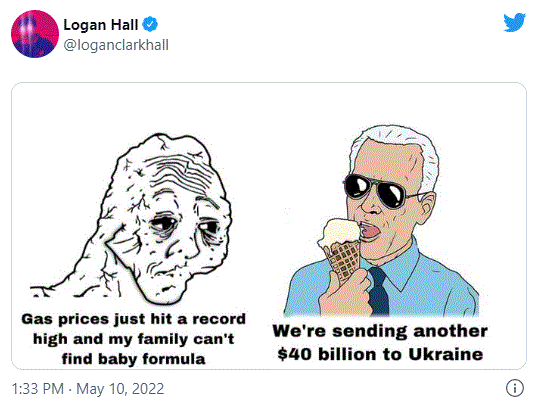Image resolution: width=539 pixels, height=406 pixels.
Task: Click the 'We're sending another' caption line
Action: coord(380,331)
